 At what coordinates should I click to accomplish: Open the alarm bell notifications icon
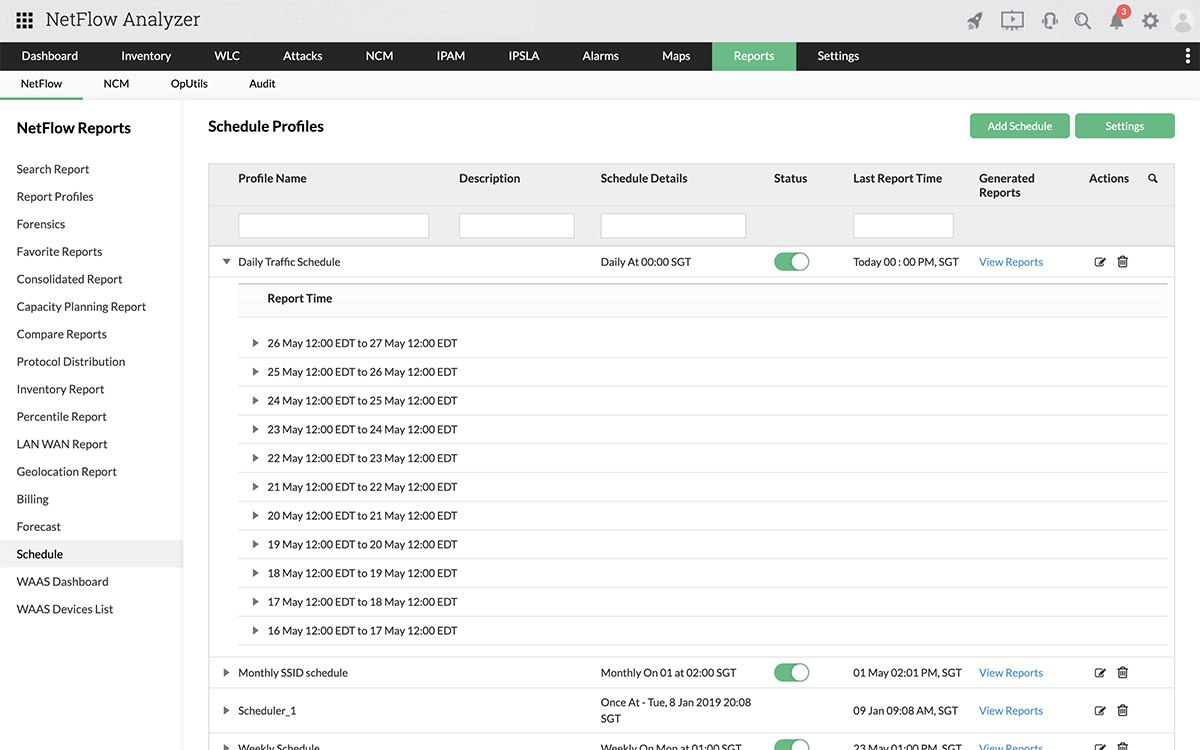(x=1117, y=20)
